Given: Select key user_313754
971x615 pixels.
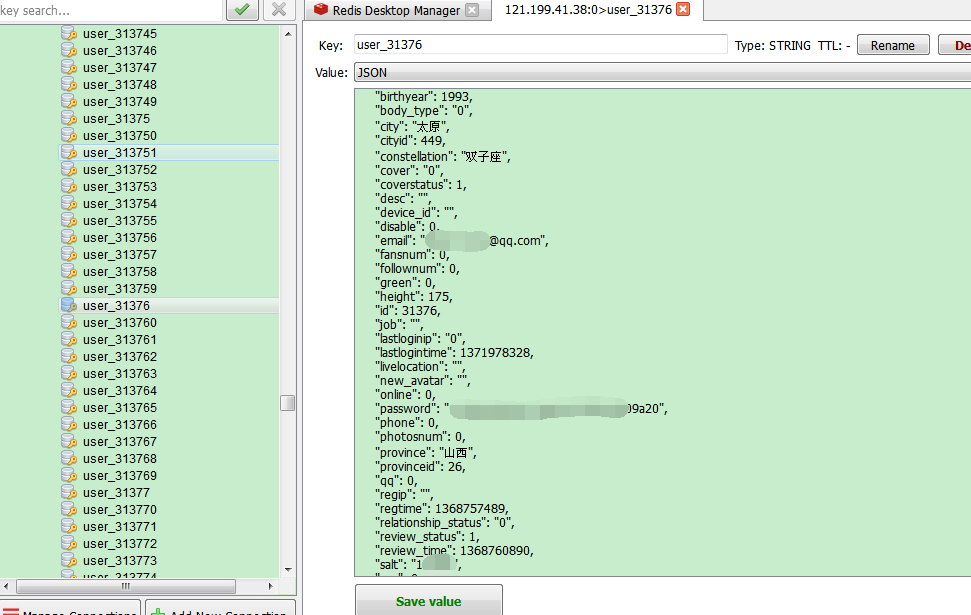Looking at the screenshot, I should 120,204.
